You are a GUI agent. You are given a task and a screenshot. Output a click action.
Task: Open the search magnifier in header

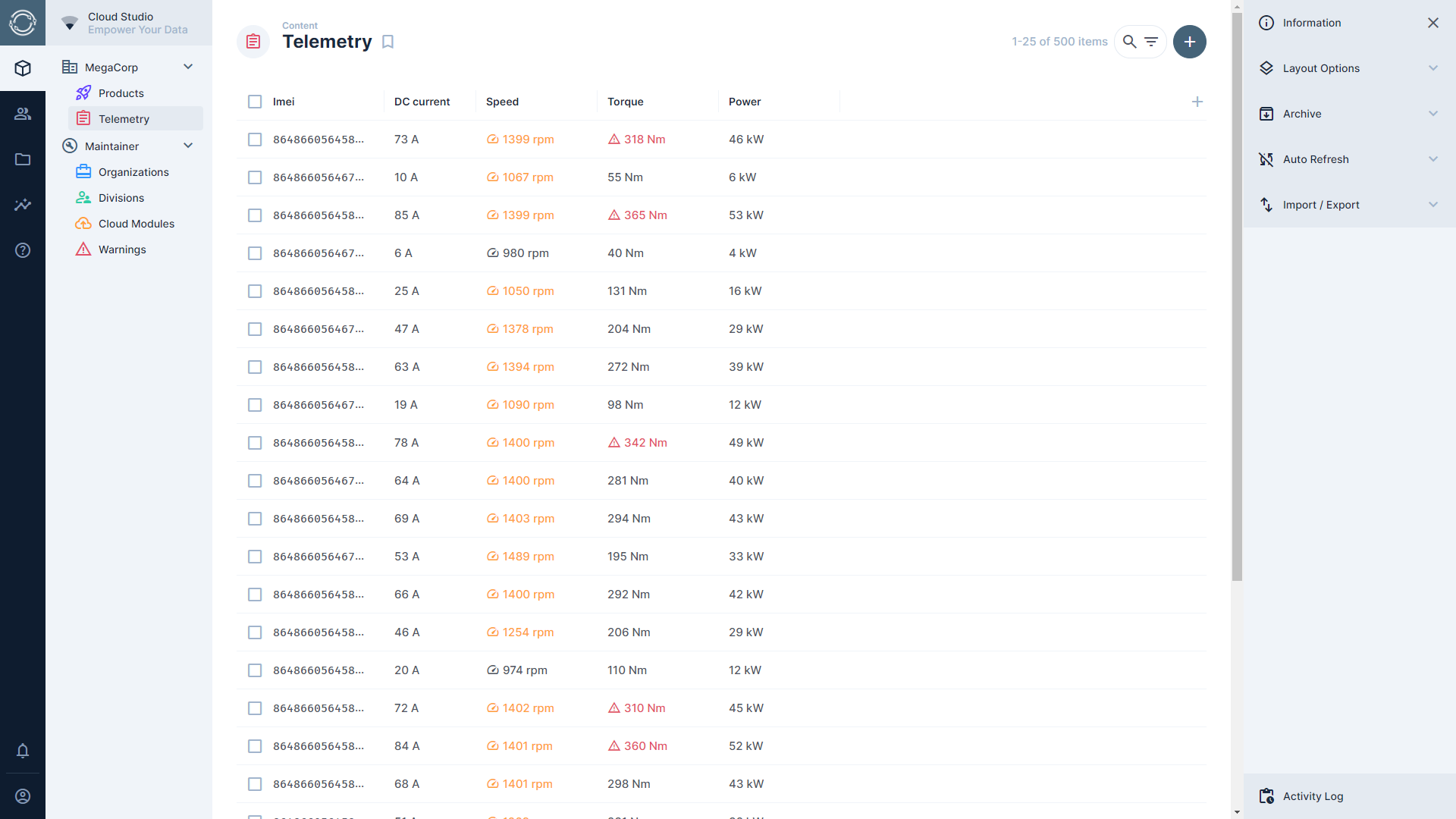coord(1129,42)
